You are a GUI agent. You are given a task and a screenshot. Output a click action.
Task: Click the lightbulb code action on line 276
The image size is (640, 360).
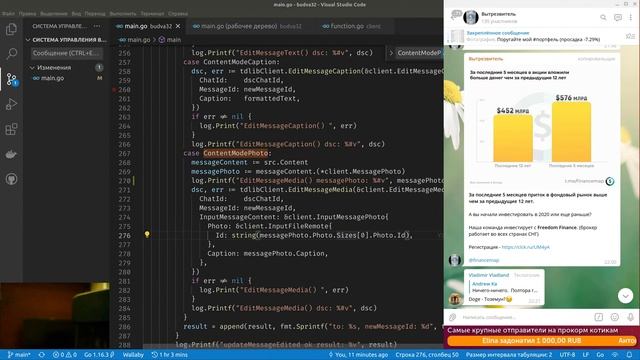click(x=147, y=234)
